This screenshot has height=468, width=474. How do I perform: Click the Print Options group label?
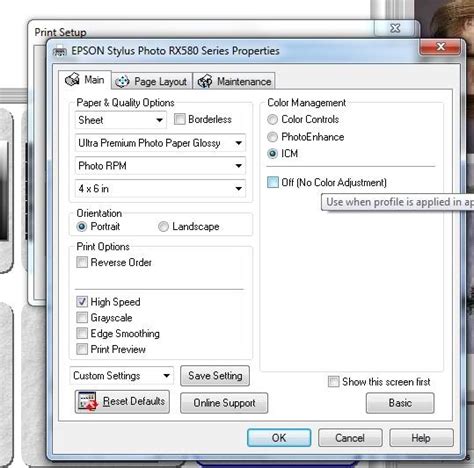103,247
